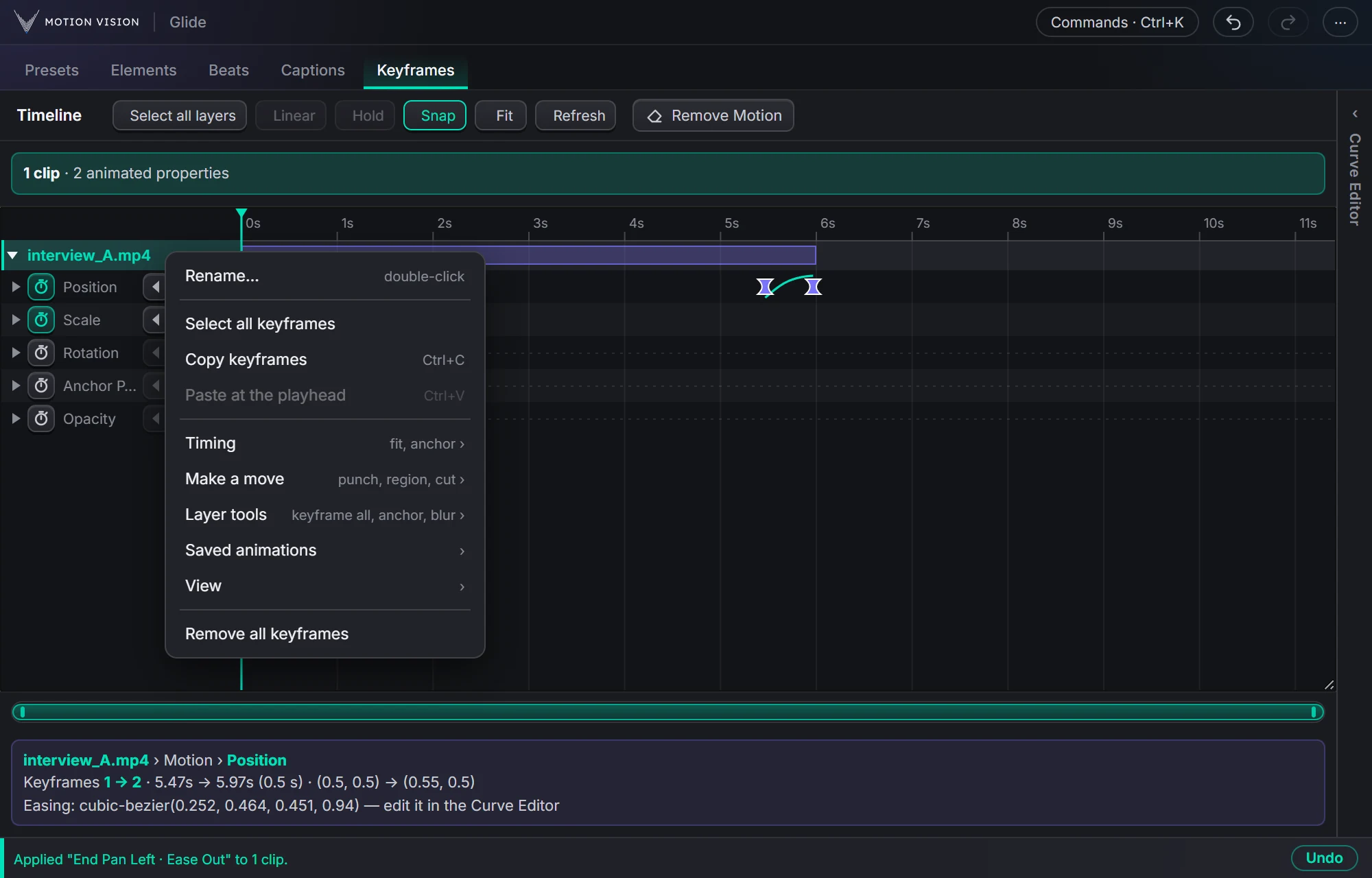Toggle the Anchor P... stopwatch icon
Viewport: 1372px width, 878px height.
coord(41,385)
